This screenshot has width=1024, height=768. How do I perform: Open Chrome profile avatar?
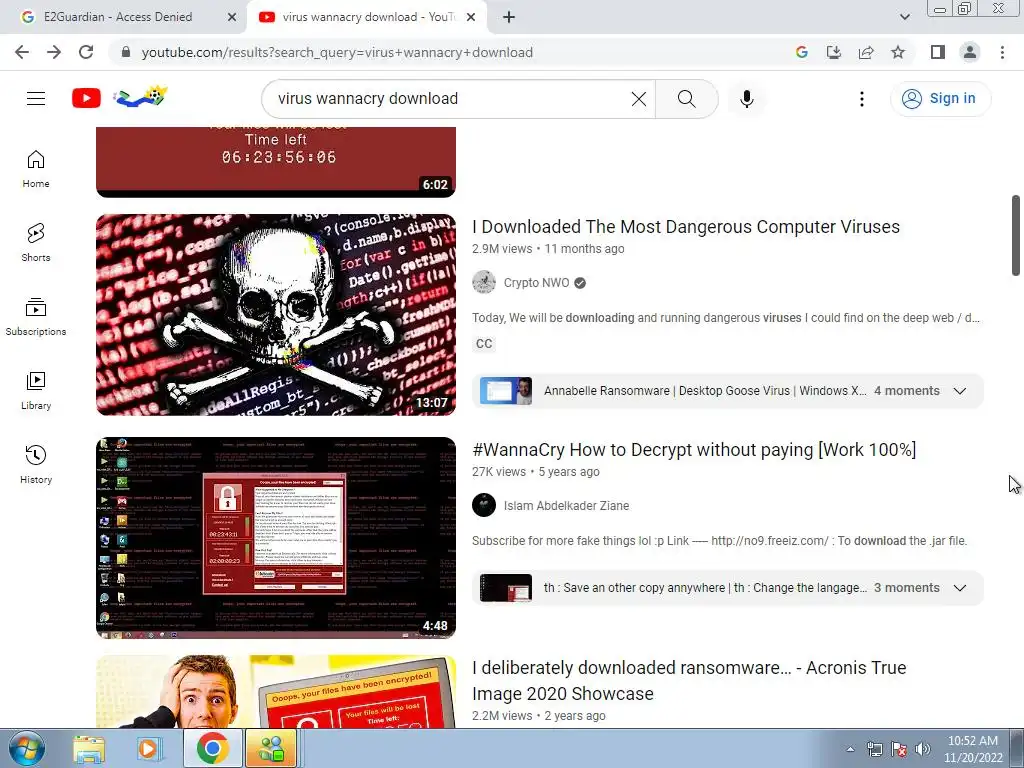(x=970, y=52)
